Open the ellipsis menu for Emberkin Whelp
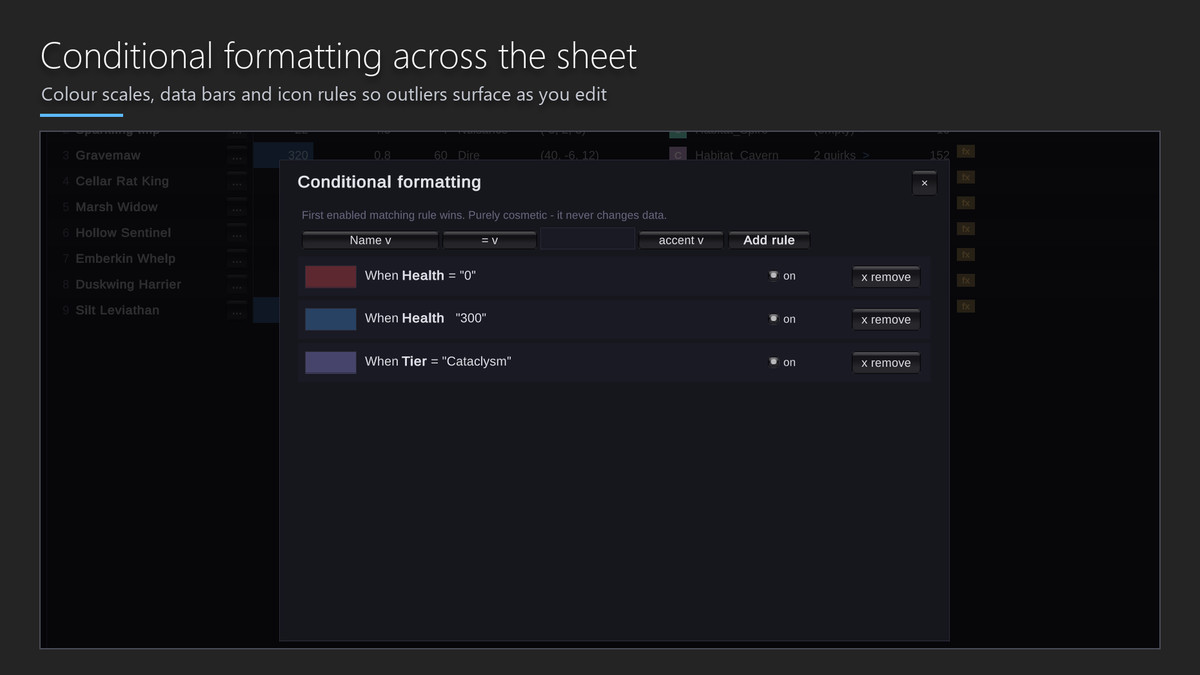 pos(237,261)
